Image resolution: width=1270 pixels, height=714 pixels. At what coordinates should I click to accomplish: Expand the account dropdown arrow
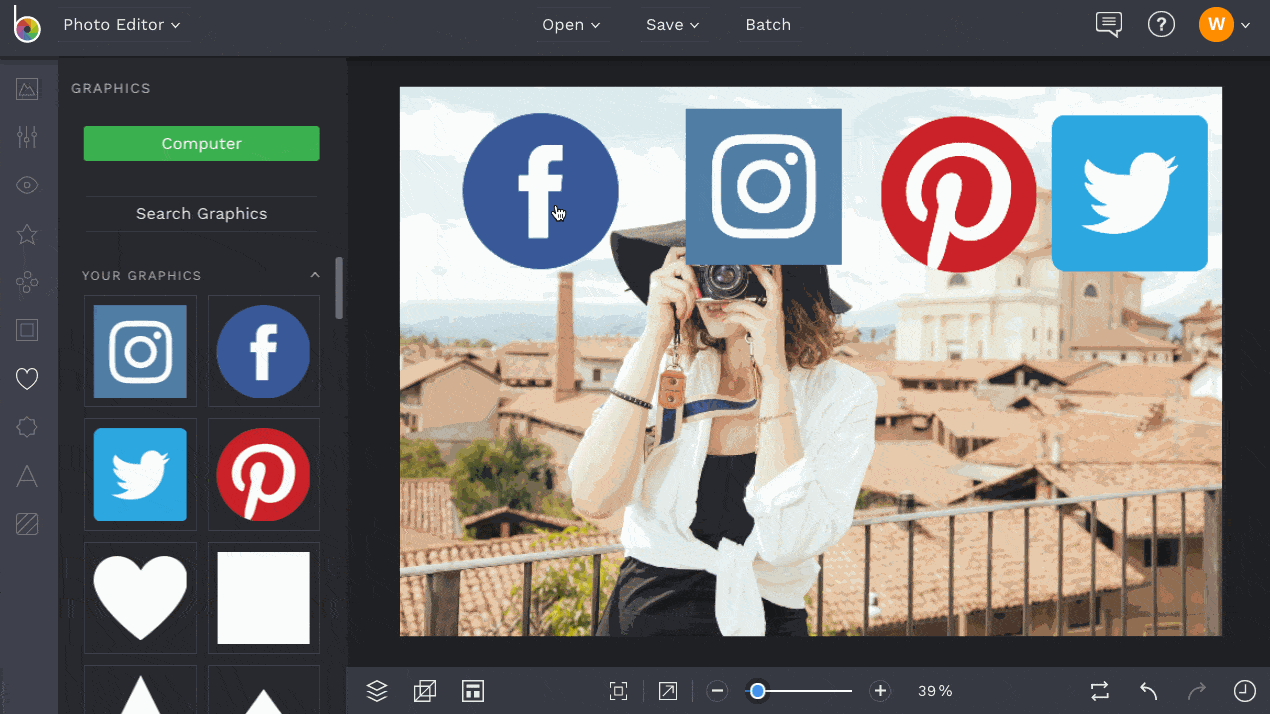(x=1246, y=26)
